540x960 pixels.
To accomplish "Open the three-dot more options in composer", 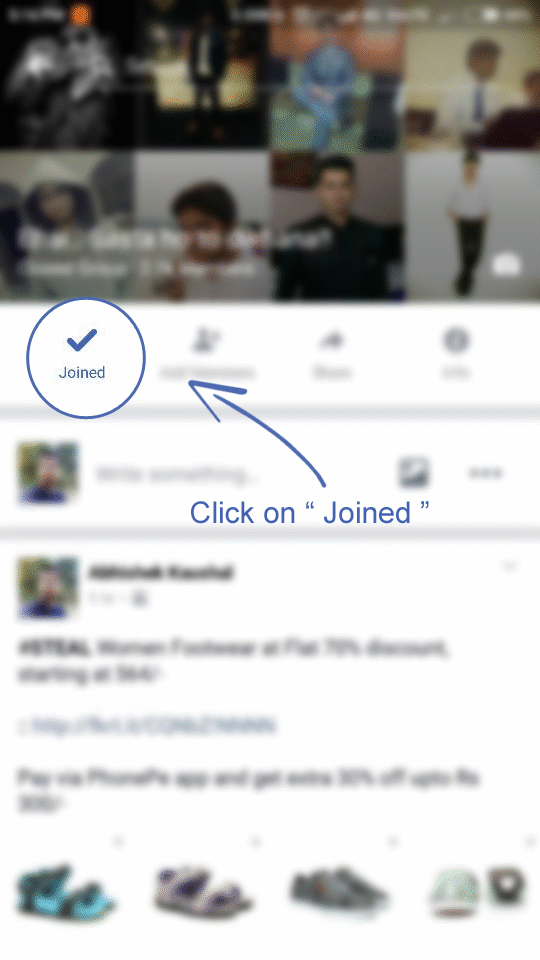I will click(x=486, y=473).
